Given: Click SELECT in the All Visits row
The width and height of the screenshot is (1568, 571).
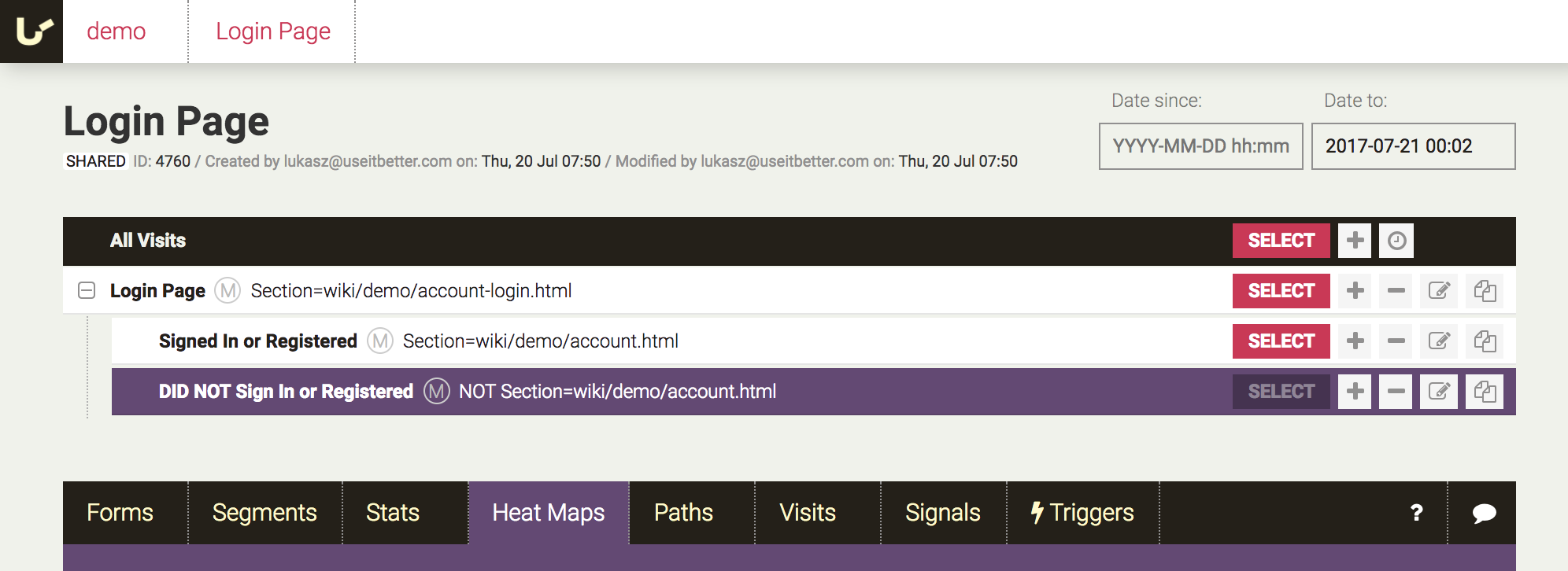Looking at the screenshot, I should pyautogui.click(x=1281, y=241).
